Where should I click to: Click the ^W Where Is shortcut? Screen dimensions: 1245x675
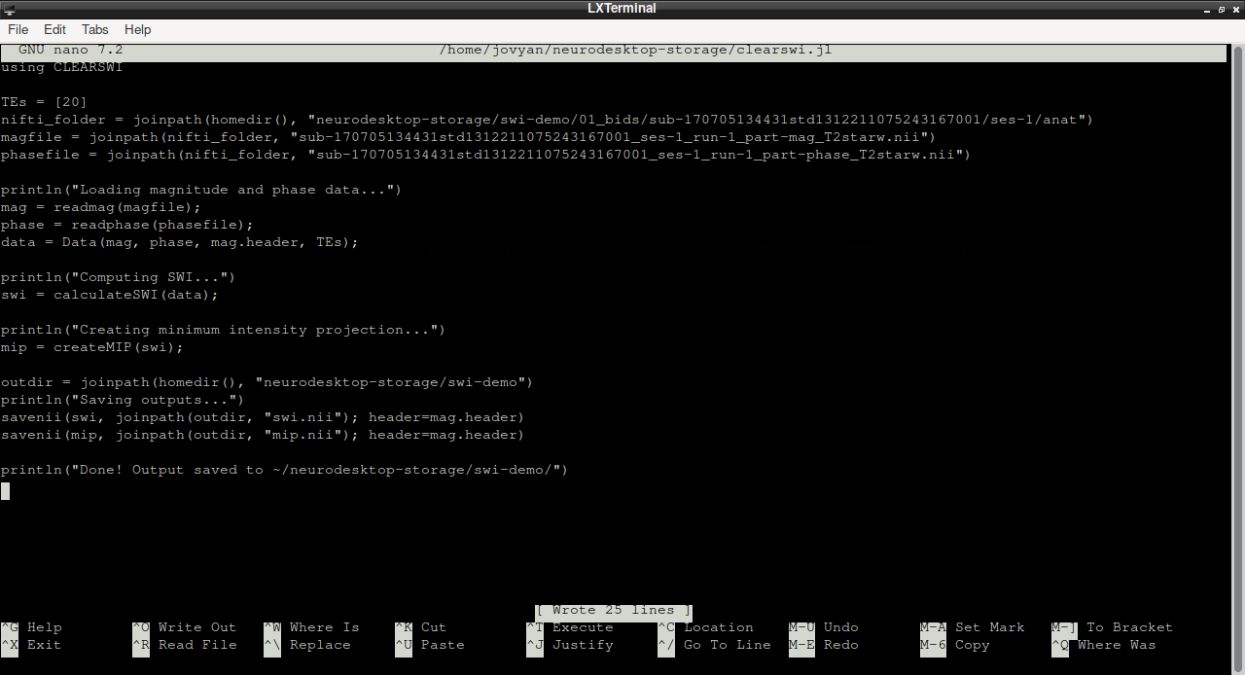pyautogui.click(x=311, y=627)
